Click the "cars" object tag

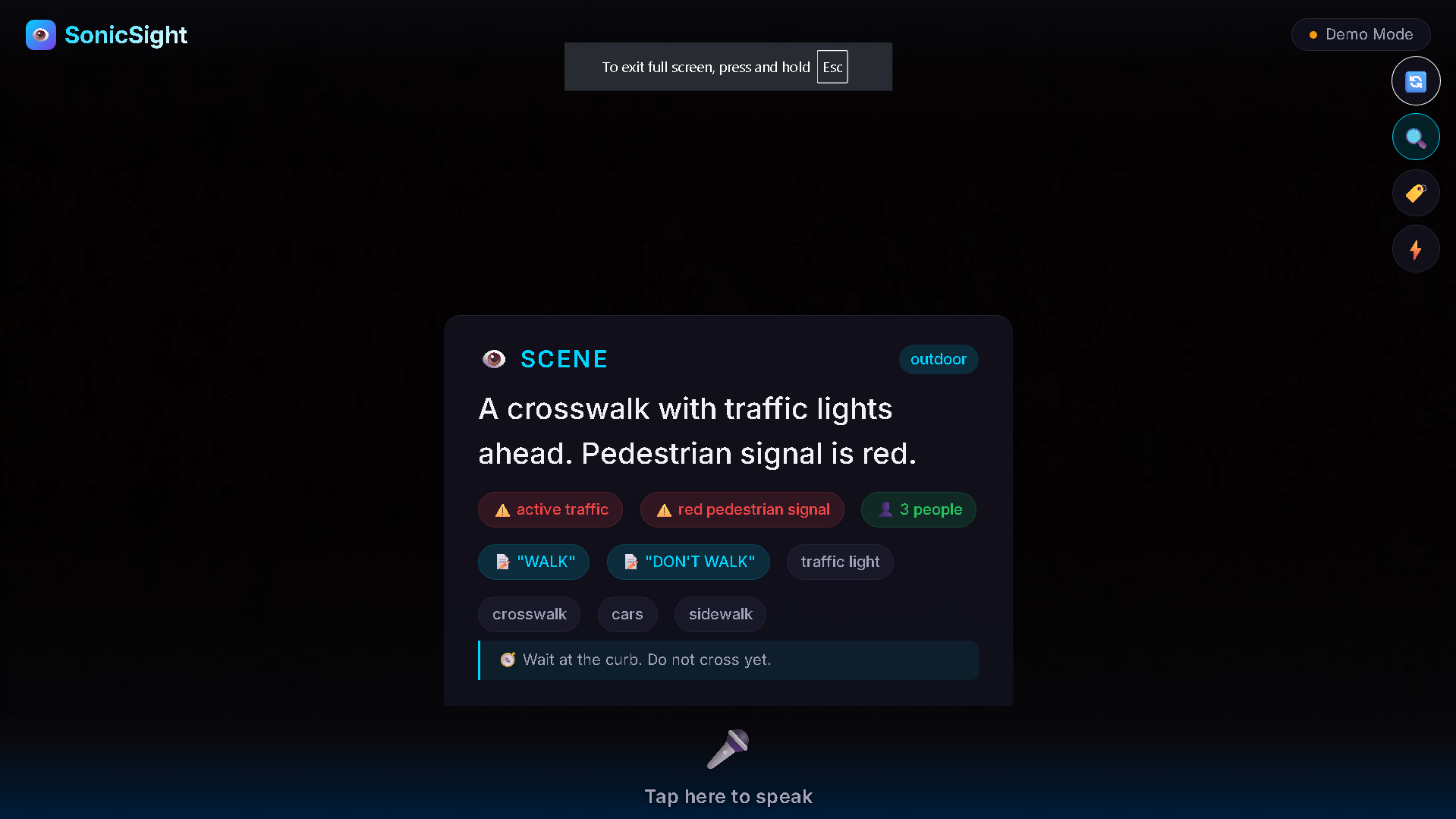627,614
